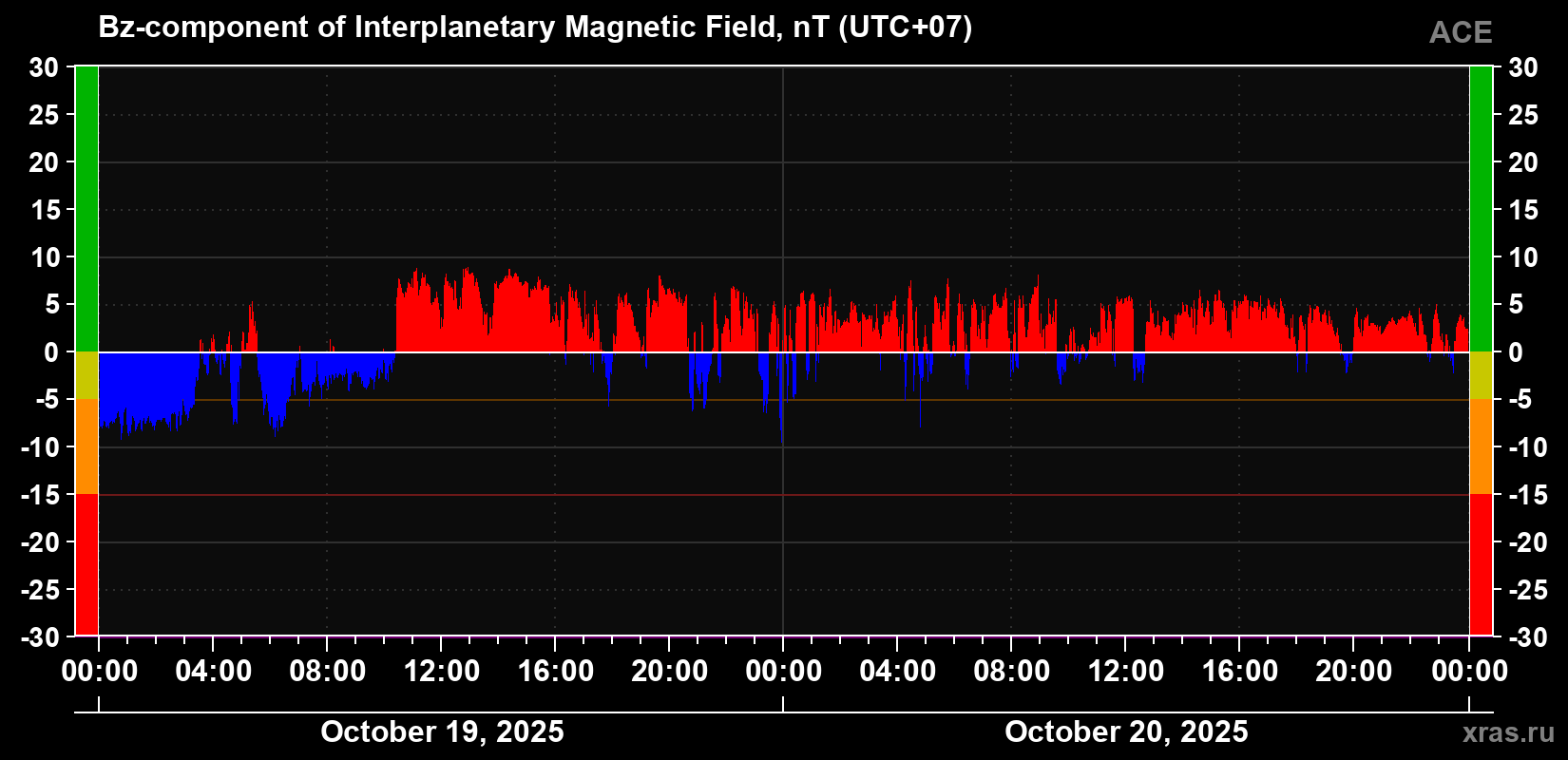Image resolution: width=1568 pixels, height=760 pixels.
Task: Click the second 16:00 time label
Action: point(1240,671)
